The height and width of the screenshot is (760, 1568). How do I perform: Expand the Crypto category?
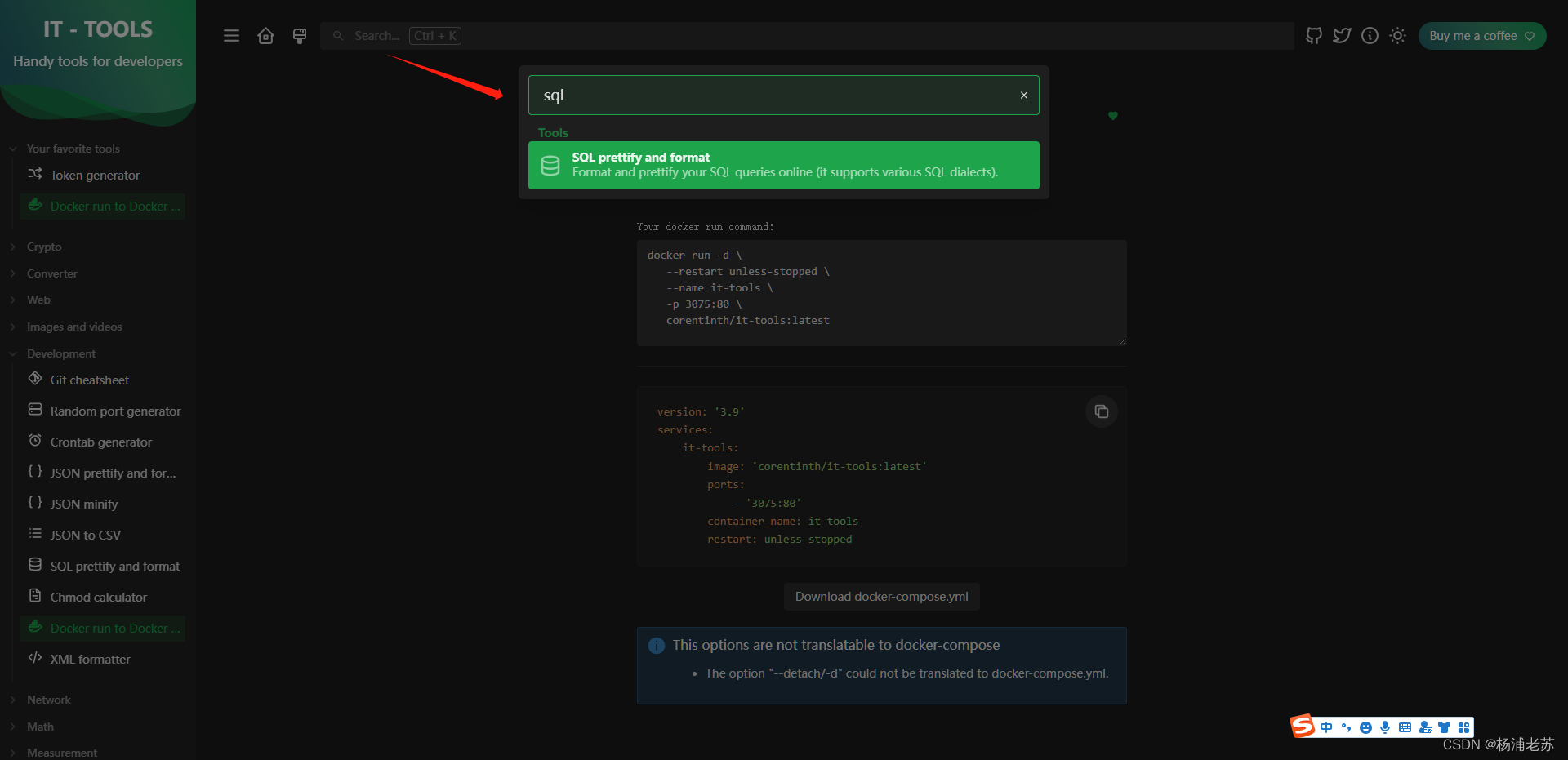point(44,247)
